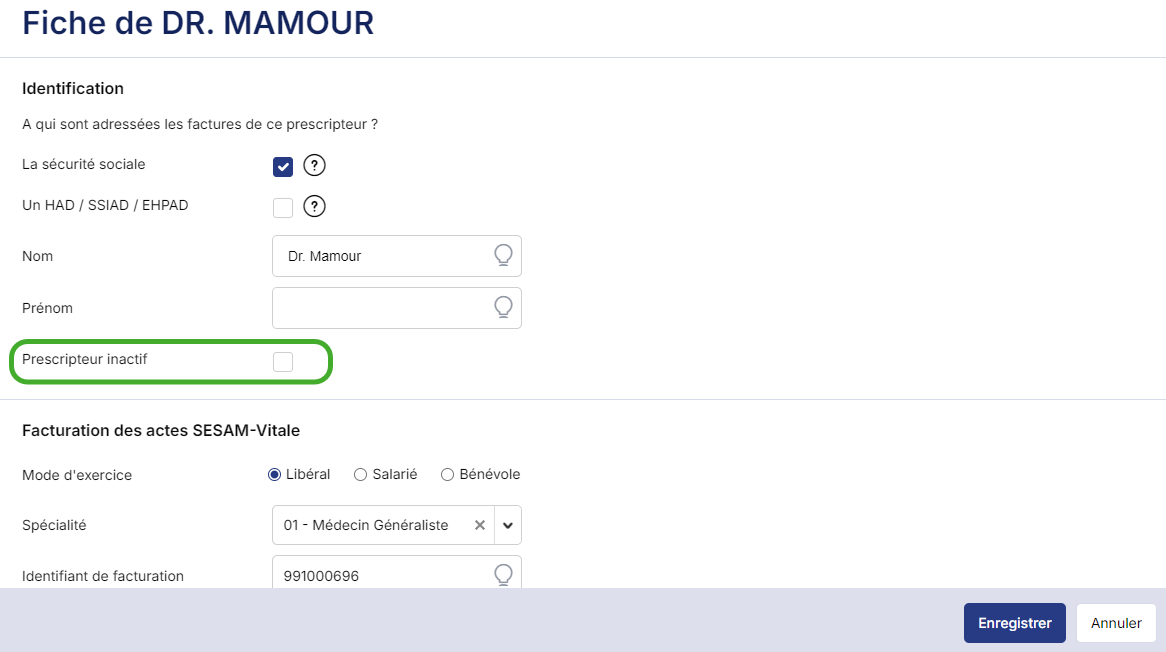
Task: Click the Prescripteur inactif label
Action: click(85, 359)
